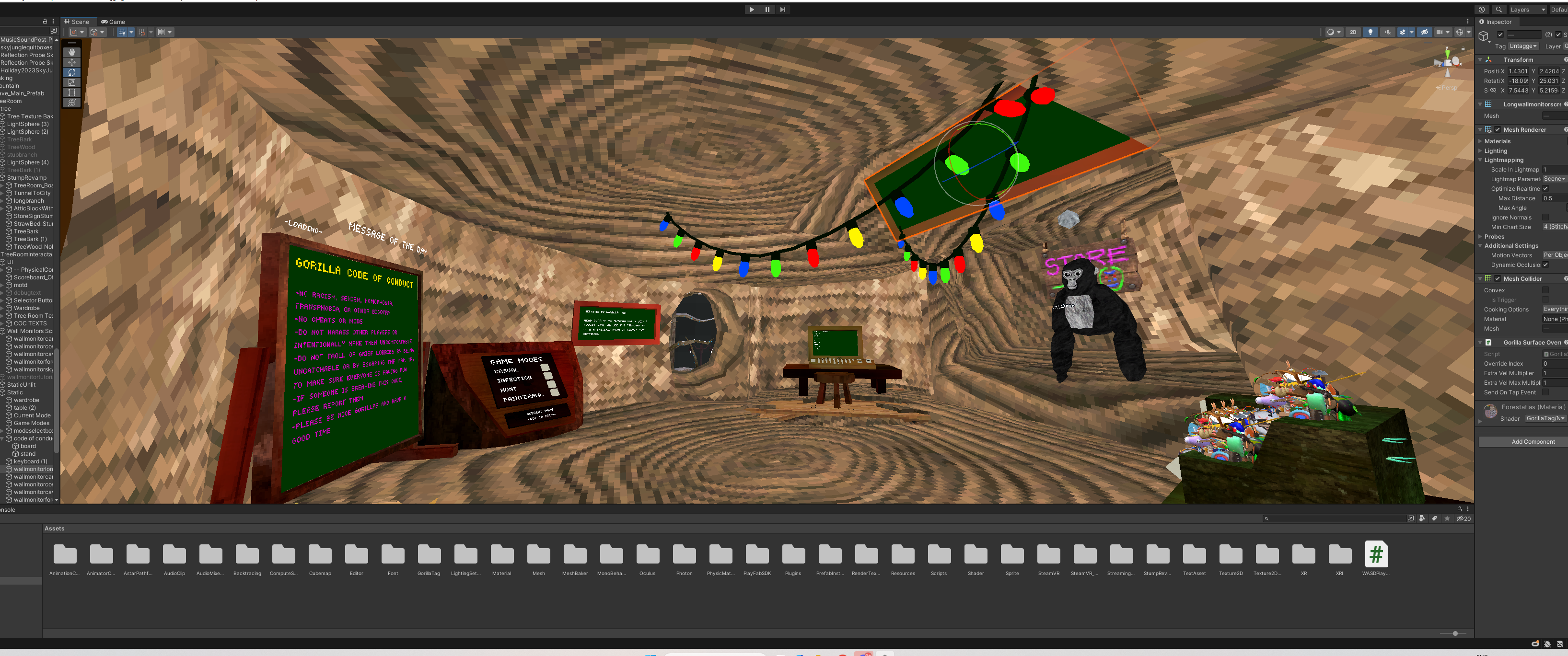The width and height of the screenshot is (1568, 656).
Task: Click the Play button
Action: [x=752, y=10]
